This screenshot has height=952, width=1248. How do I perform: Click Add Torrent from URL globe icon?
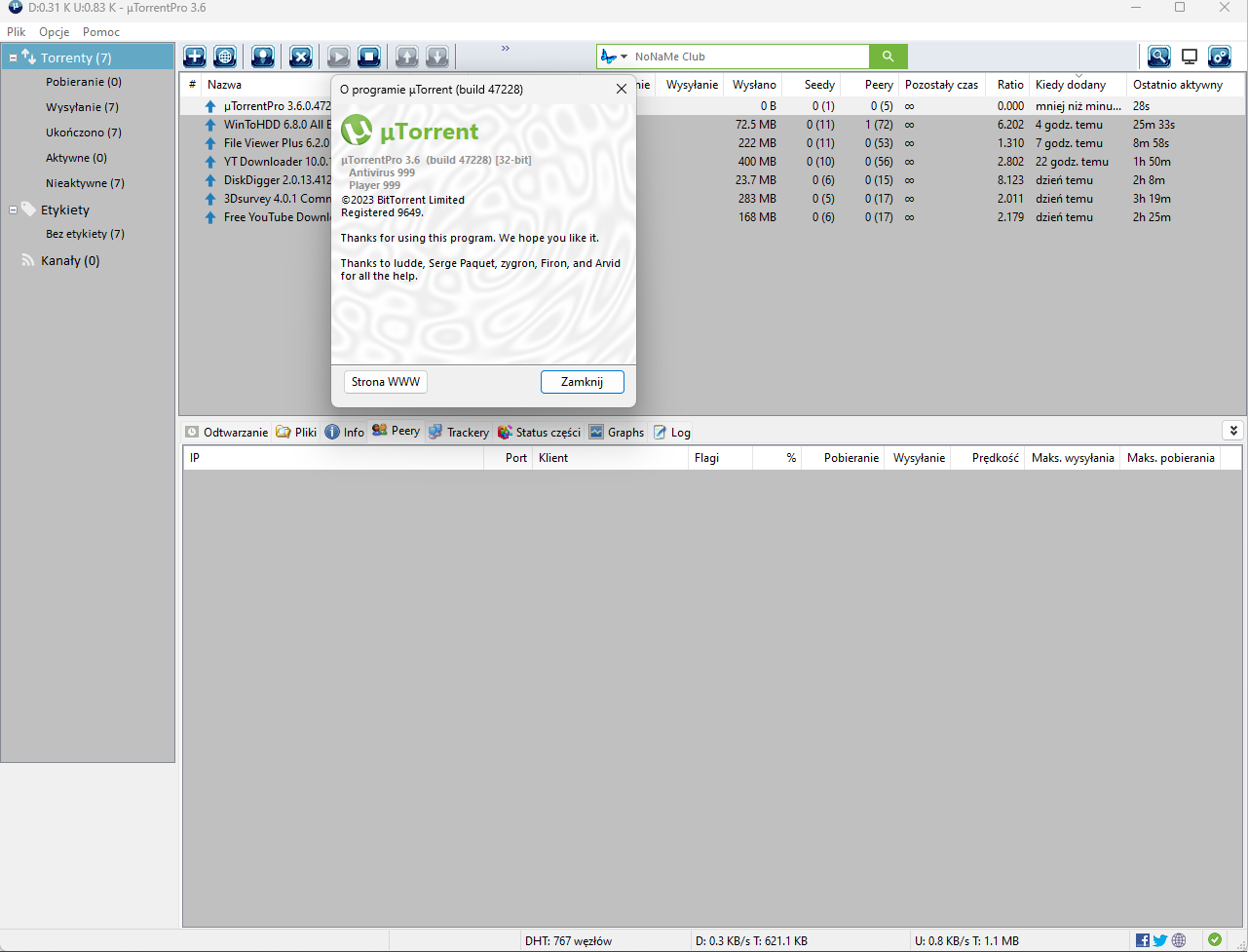tap(225, 57)
